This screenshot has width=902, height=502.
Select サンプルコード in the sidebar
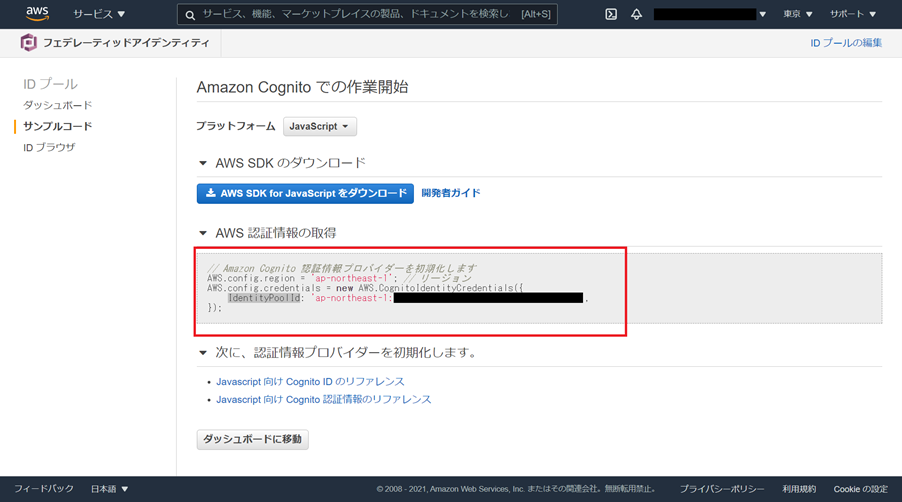58,126
